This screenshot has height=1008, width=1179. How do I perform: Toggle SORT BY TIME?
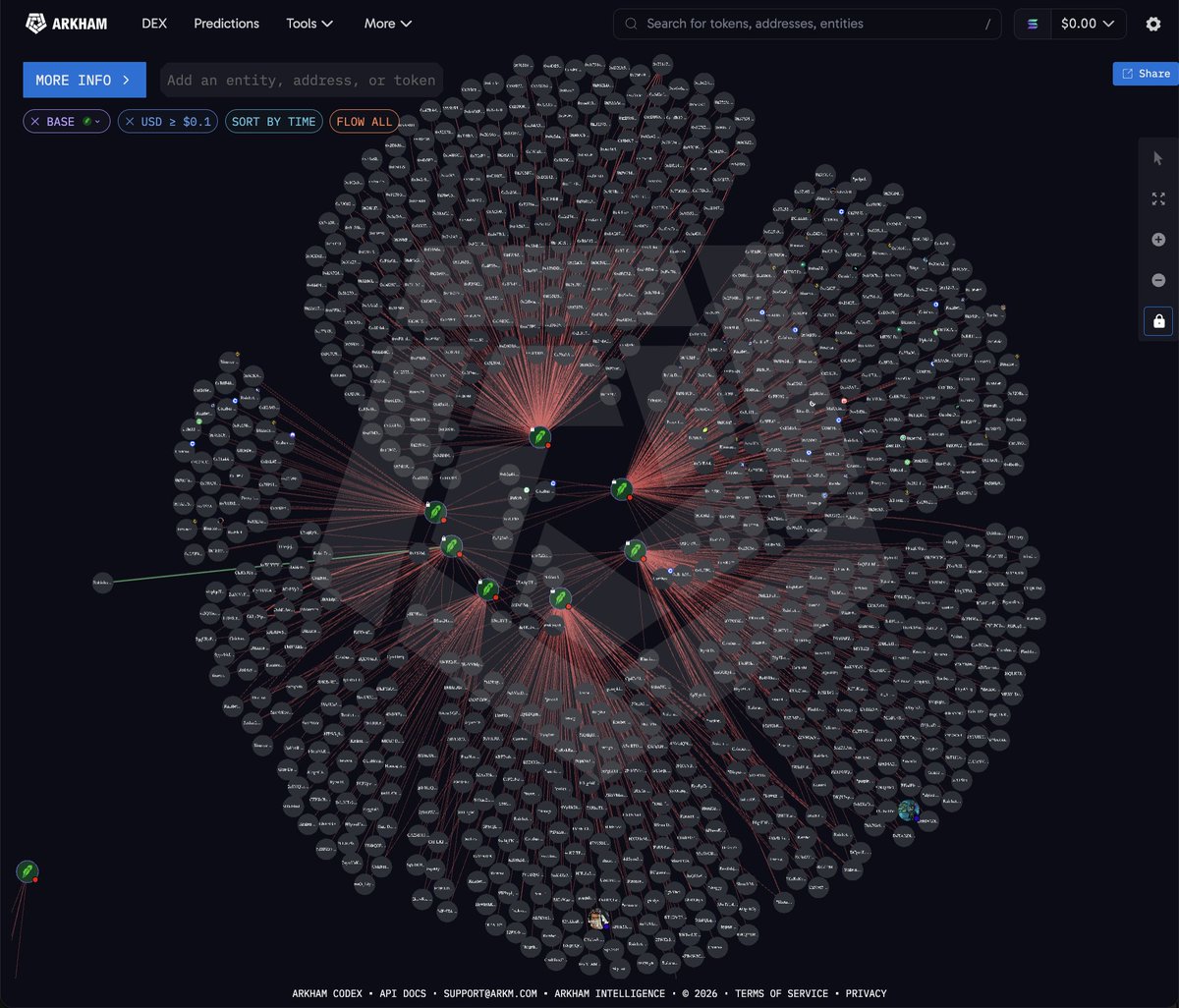coord(274,122)
